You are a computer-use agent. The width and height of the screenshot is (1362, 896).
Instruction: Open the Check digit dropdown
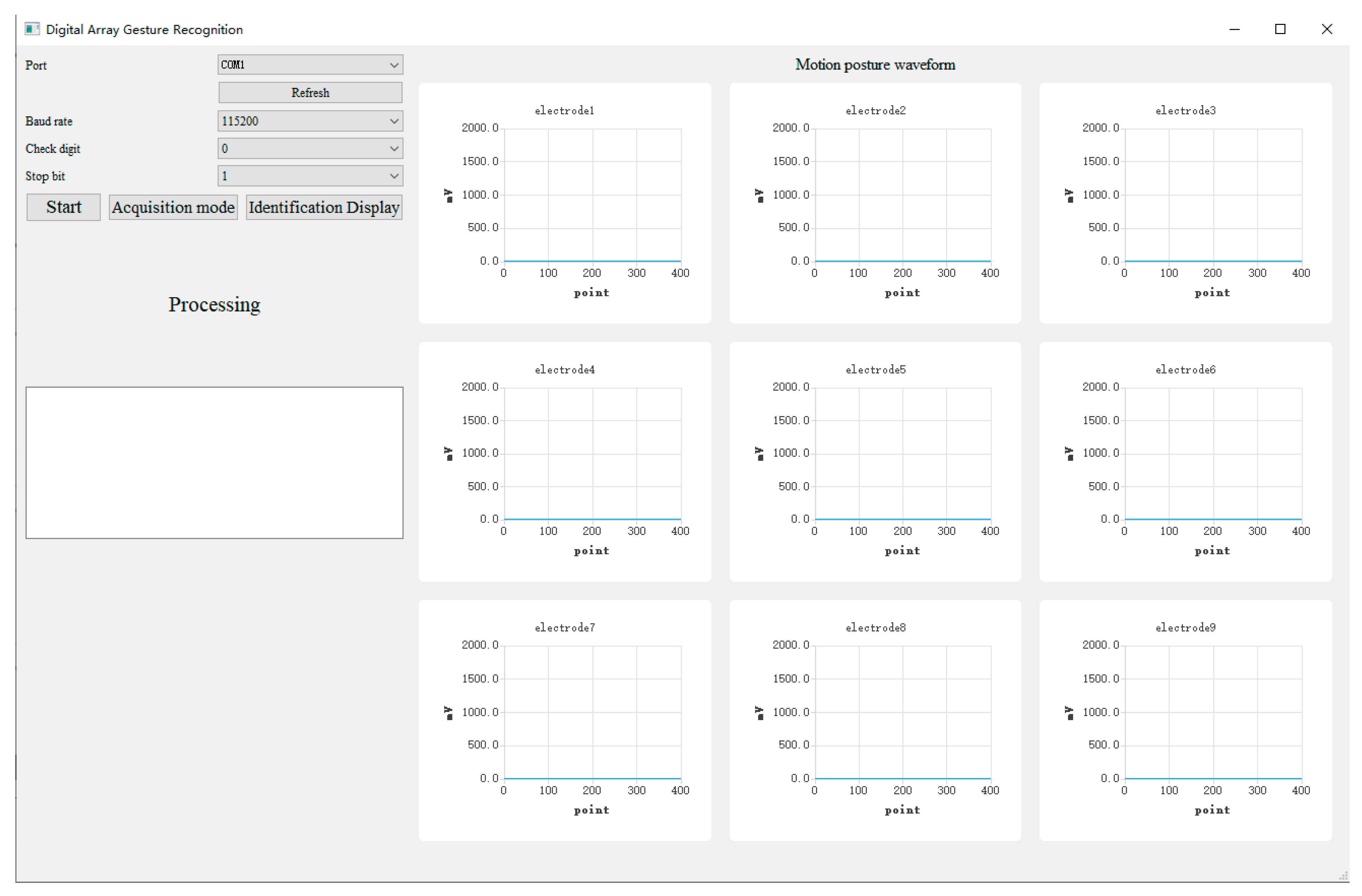tap(309, 149)
